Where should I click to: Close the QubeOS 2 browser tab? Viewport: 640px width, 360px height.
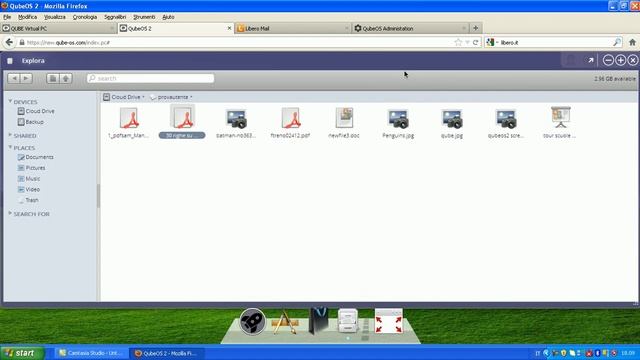click(x=229, y=28)
